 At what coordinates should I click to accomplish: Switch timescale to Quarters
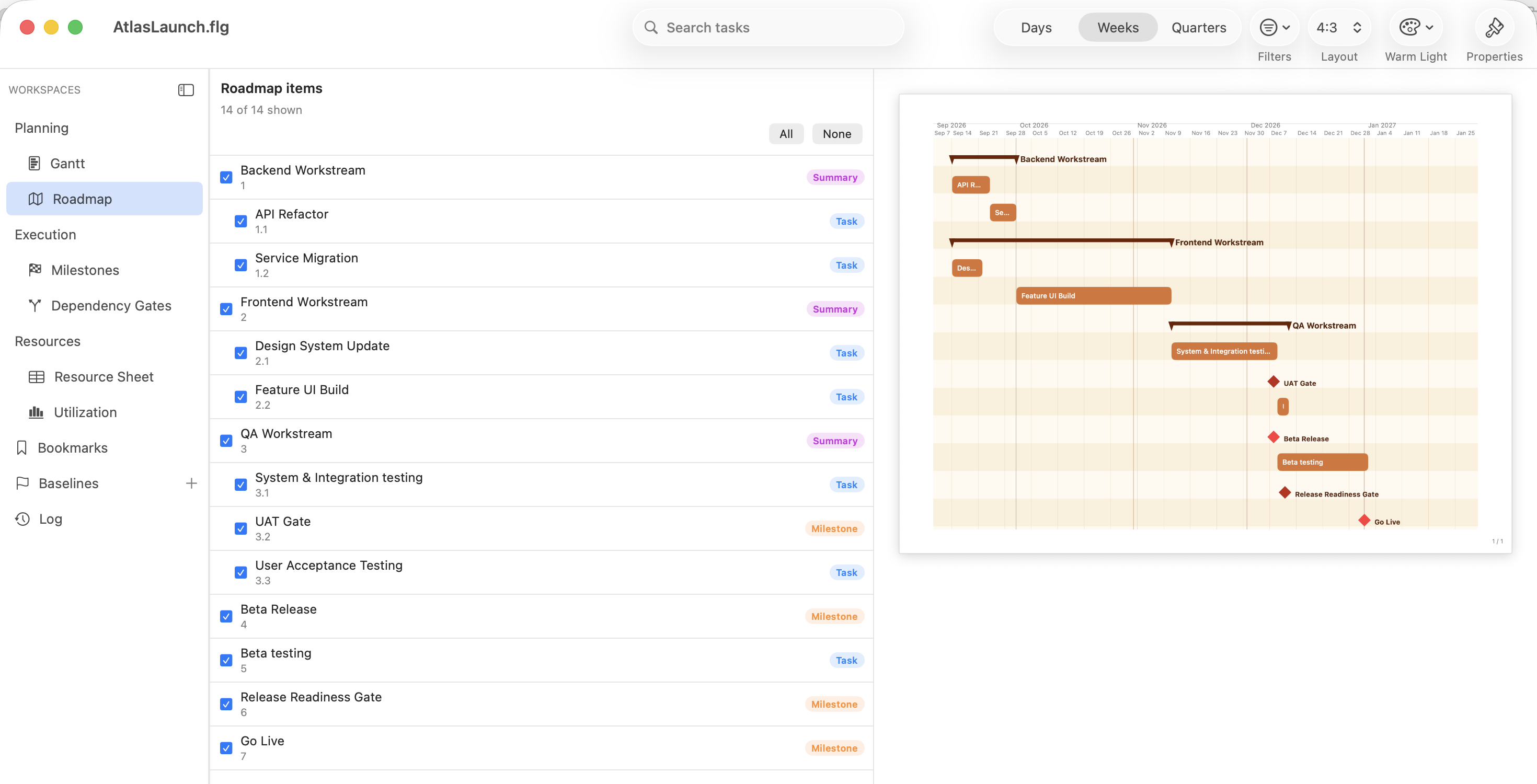pos(1198,28)
